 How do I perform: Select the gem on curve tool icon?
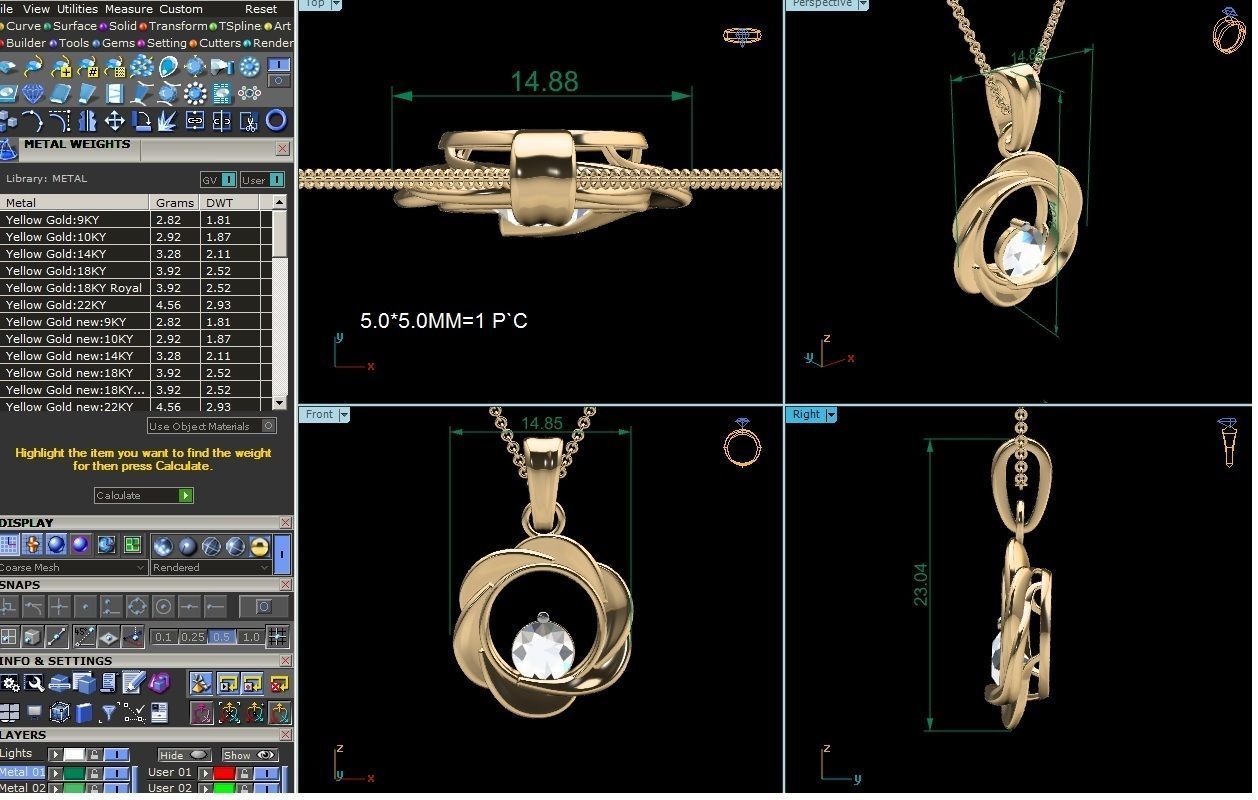[33, 66]
